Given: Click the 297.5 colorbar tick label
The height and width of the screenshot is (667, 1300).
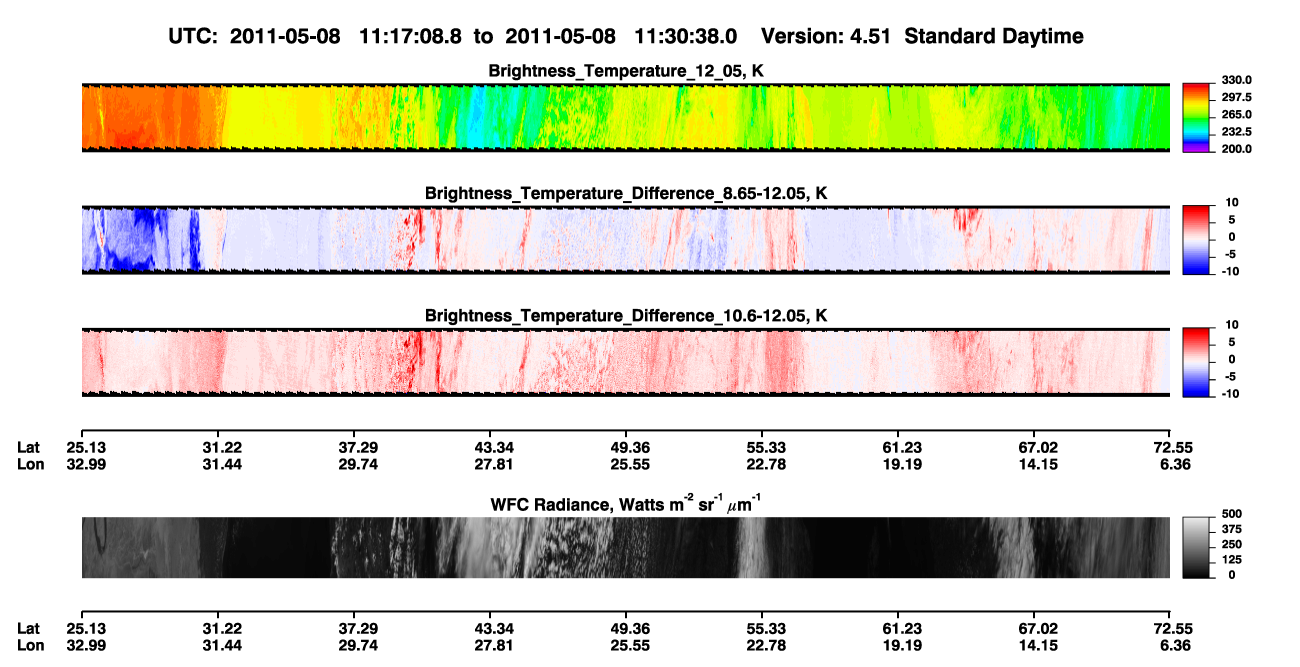Looking at the screenshot, I should coord(1235,98).
